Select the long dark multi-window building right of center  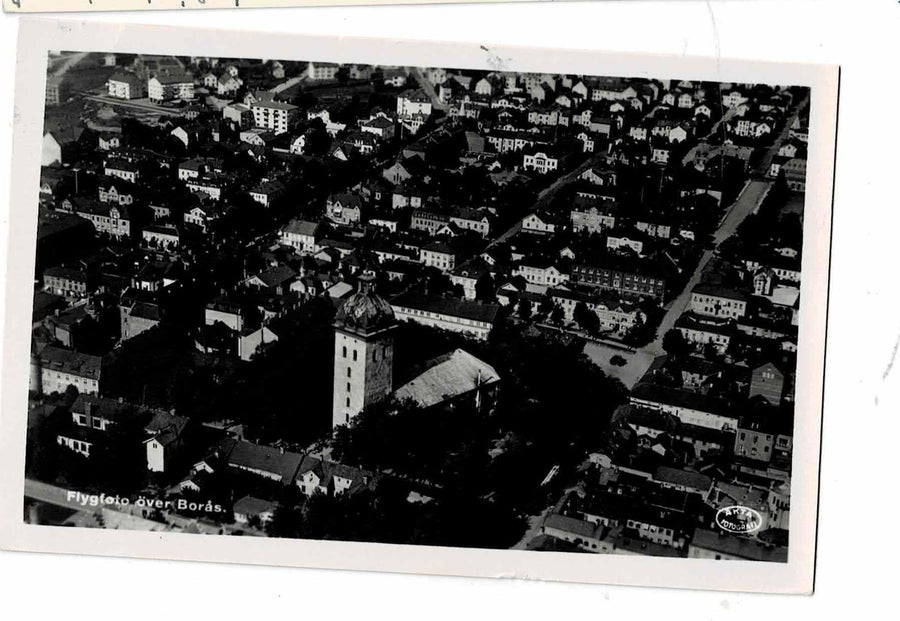[x=618, y=281]
